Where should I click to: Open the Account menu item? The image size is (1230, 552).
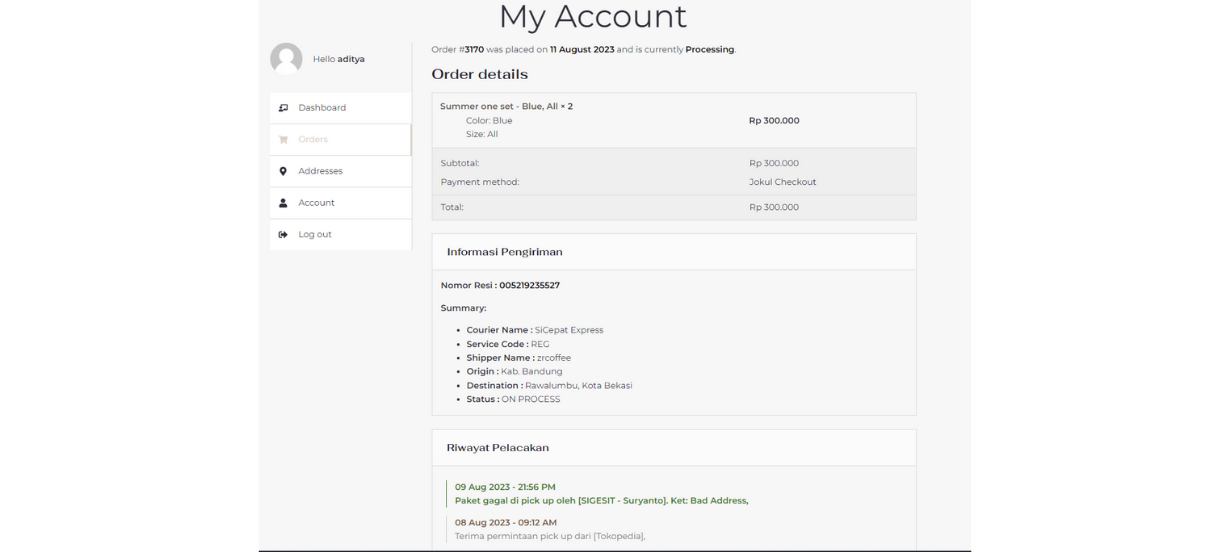316,203
